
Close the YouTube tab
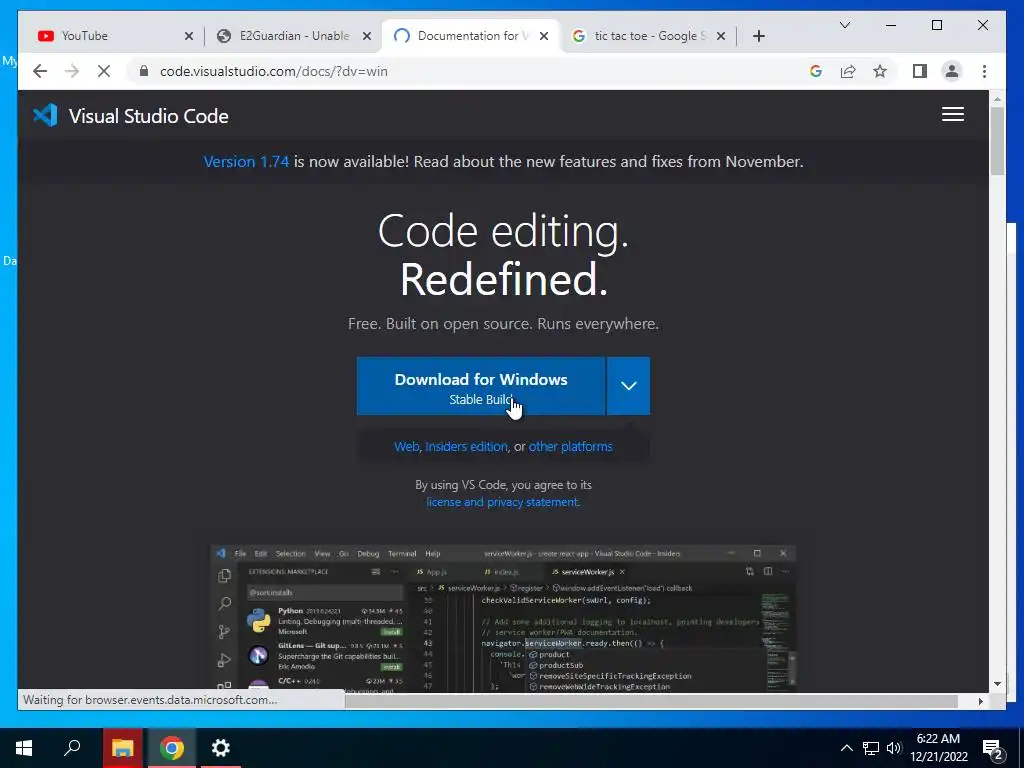pyautogui.click(x=189, y=36)
